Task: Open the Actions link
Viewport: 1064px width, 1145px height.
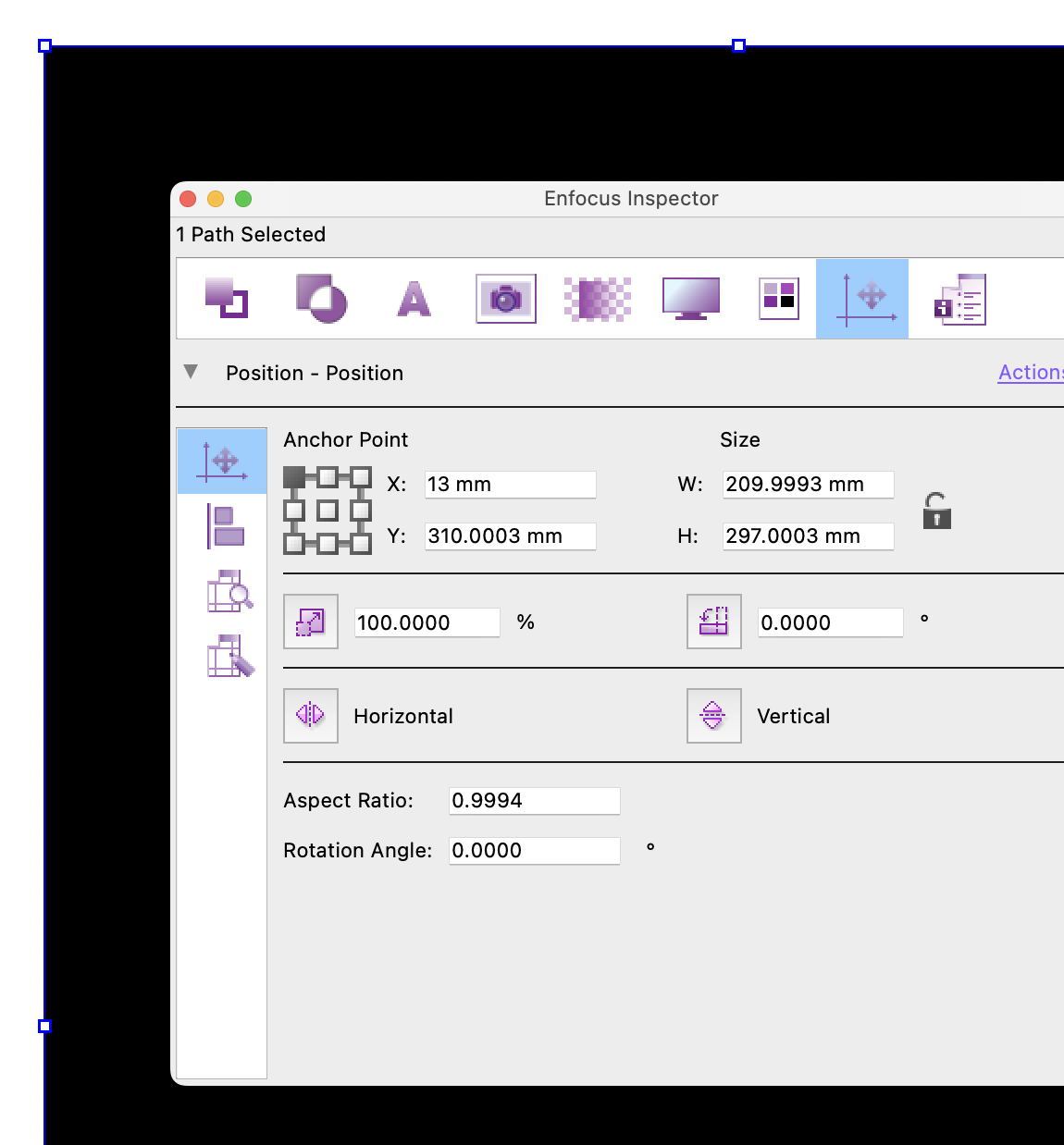Action: point(1031,373)
